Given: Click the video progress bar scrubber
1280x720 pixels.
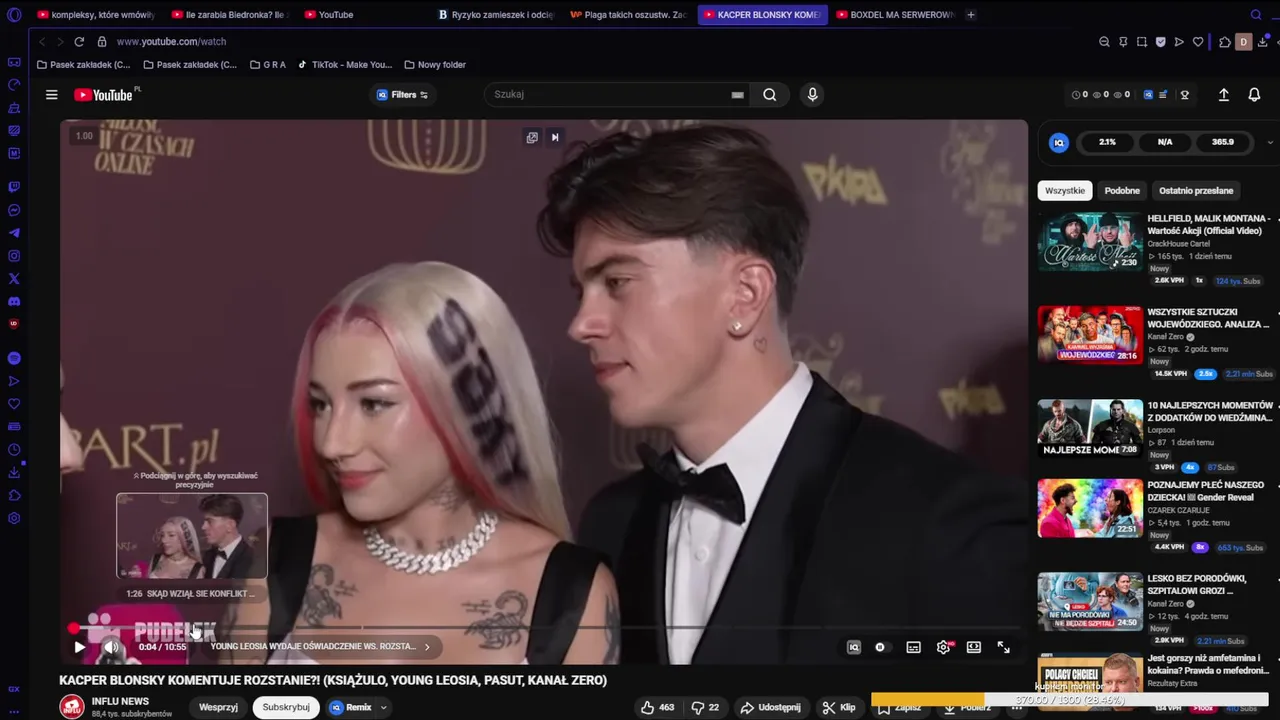Looking at the screenshot, I should (x=73, y=628).
